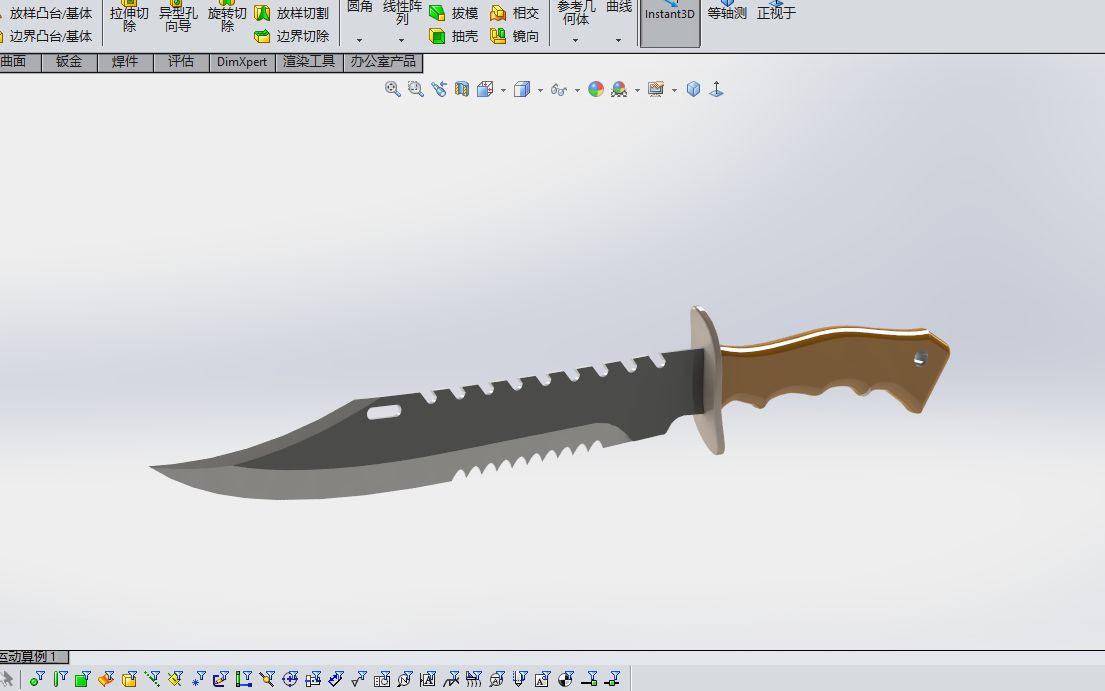This screenshot has height=691, width=1105.
Task: Click the View Orientation icon
Action: pyautogui.click(x=485, y=89)
